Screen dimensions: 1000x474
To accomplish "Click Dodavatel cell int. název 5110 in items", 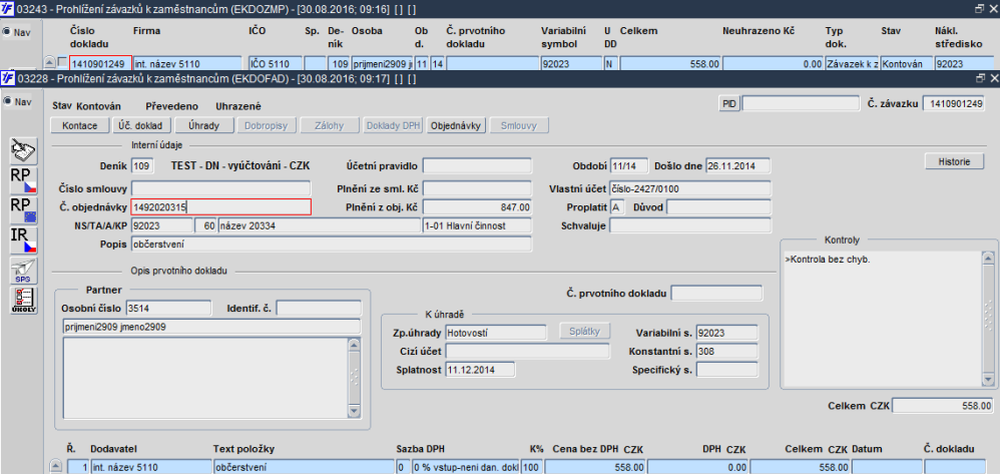I will 151,467.
